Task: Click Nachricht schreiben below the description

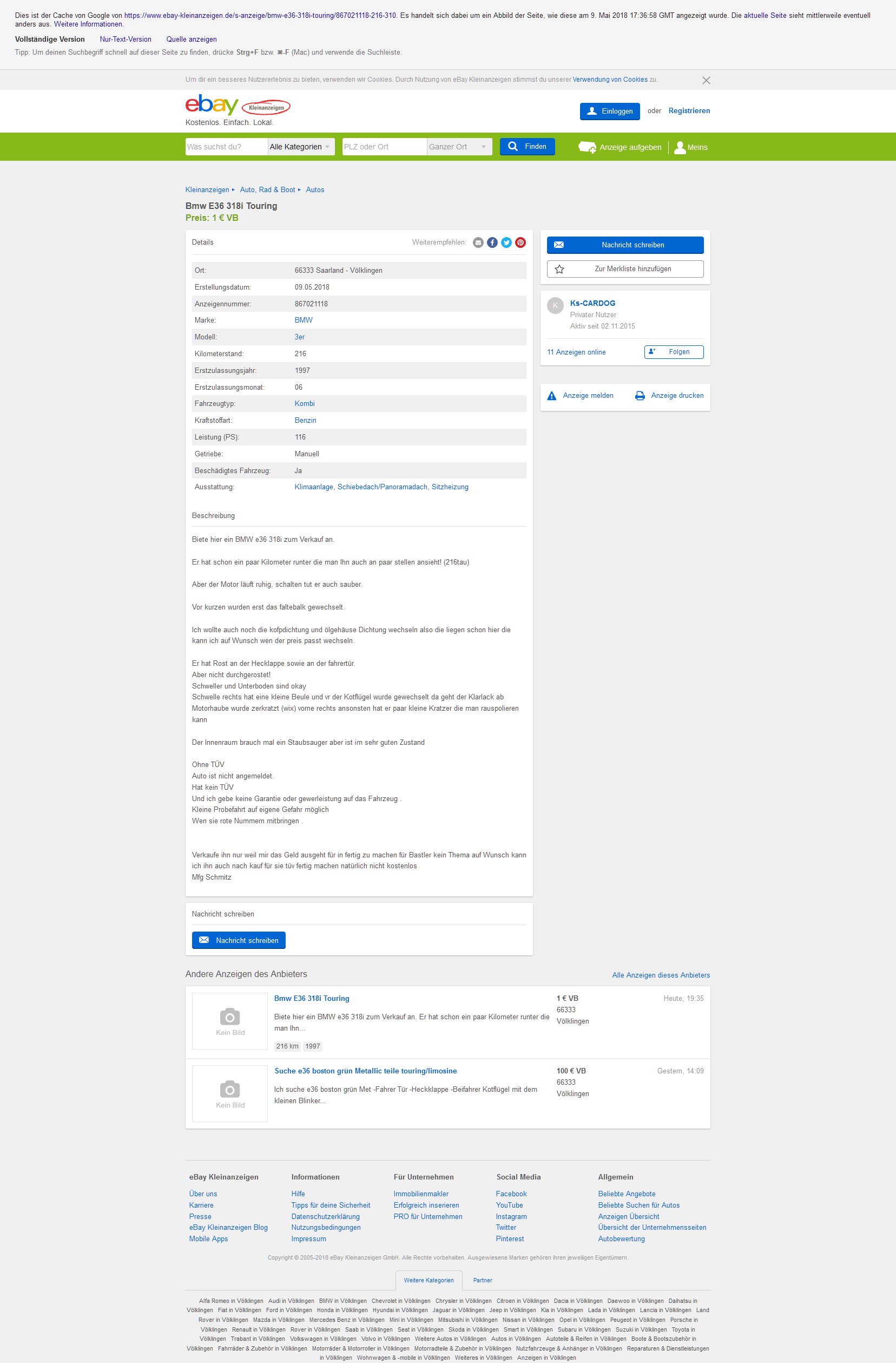Action: tap(239, 940)
